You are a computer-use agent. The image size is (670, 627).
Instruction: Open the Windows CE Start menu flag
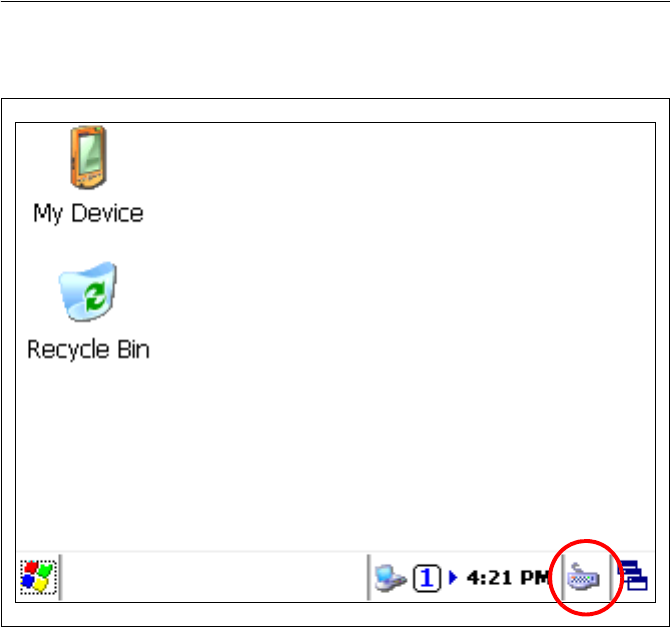coord(38,577)
